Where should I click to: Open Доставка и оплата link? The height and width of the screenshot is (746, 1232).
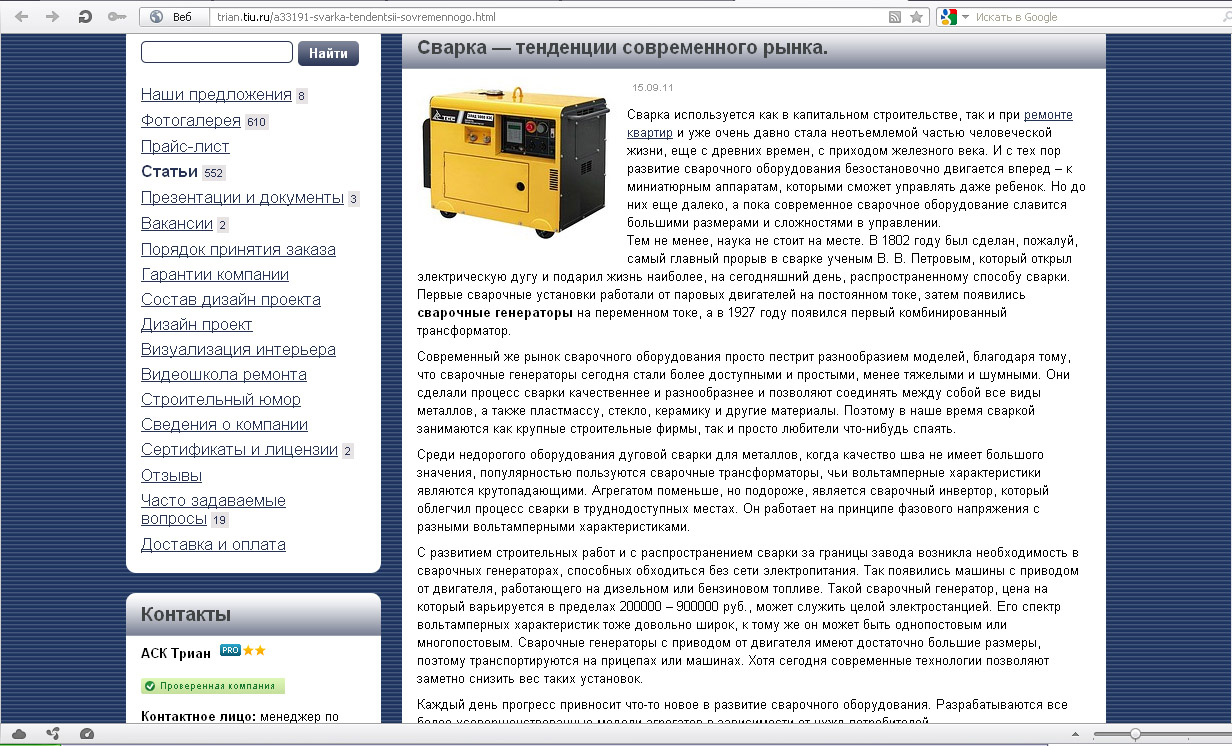[213, 544]
